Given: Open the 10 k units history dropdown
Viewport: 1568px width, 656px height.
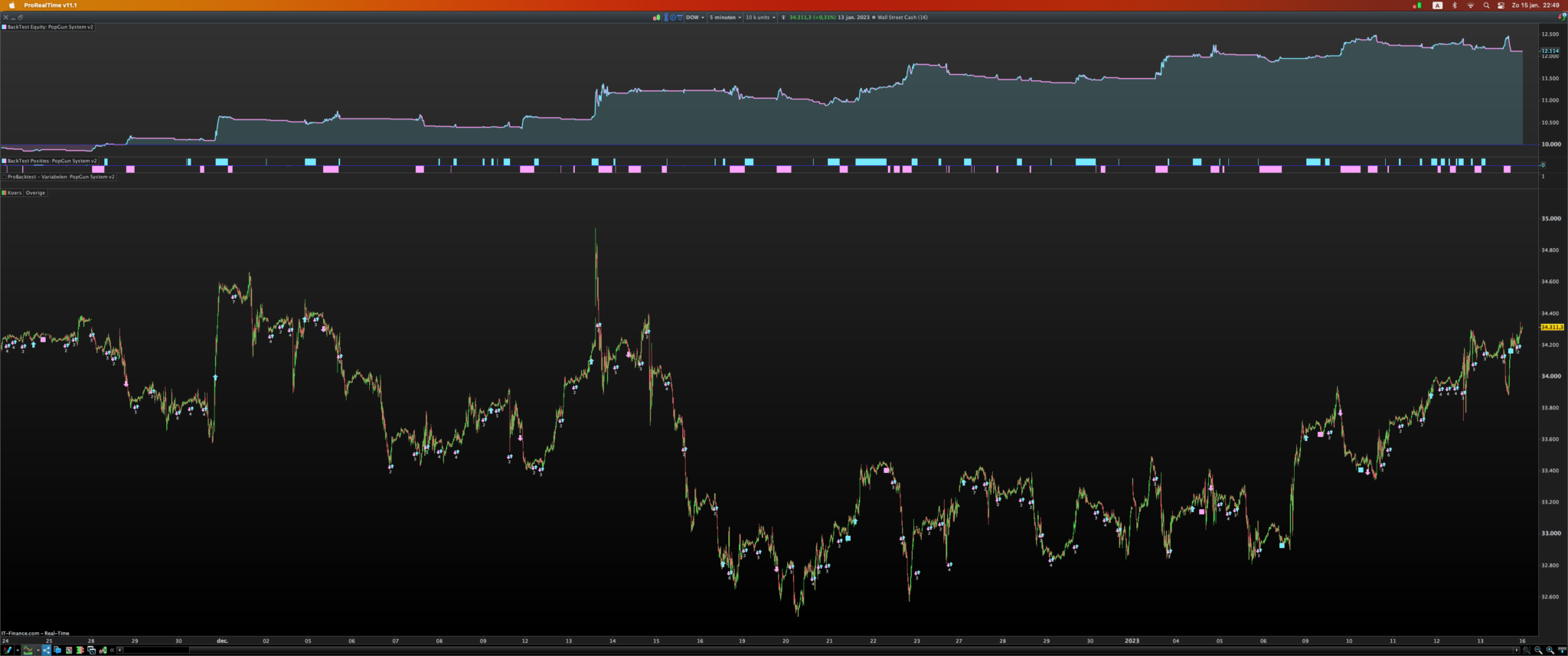Looking at the screenshot, I should (x=761, y=17).
